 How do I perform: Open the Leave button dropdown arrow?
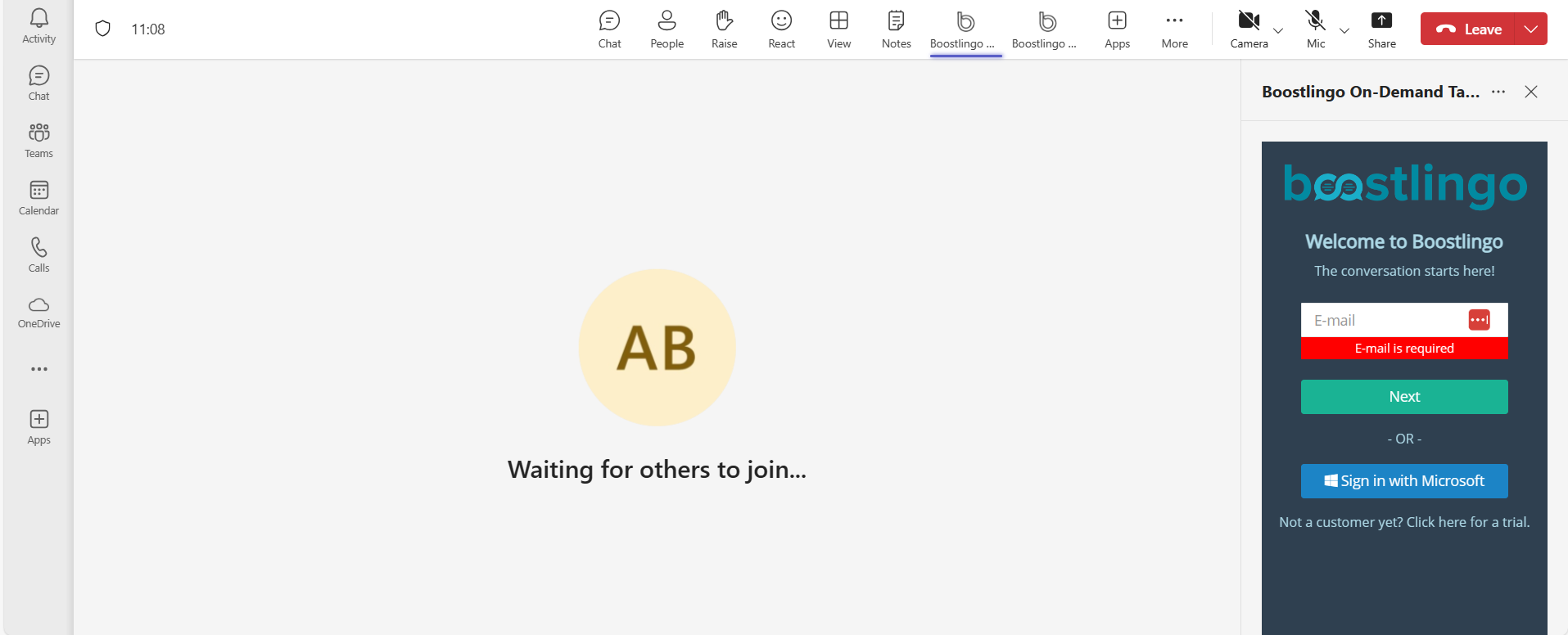coord(1531,29)
